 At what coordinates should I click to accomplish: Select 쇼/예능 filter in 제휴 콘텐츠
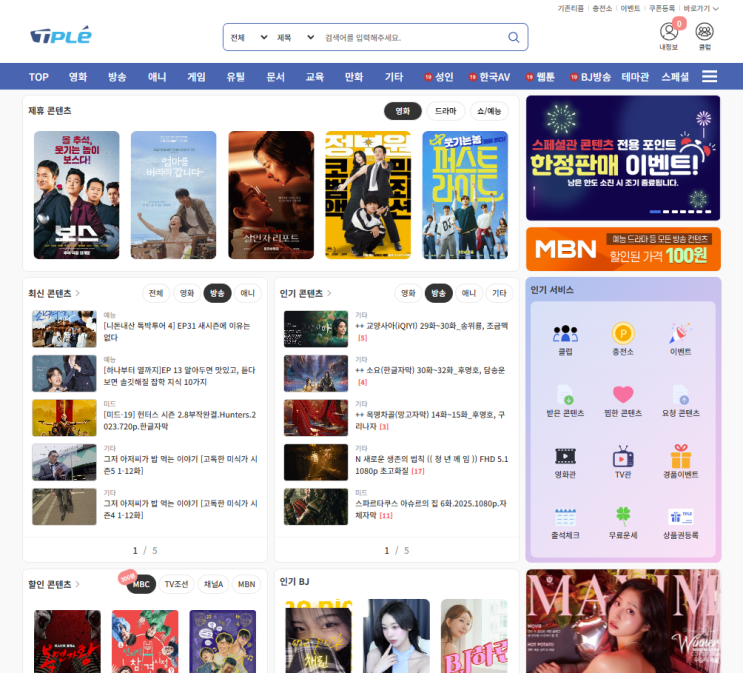click(x=489, y=111)
